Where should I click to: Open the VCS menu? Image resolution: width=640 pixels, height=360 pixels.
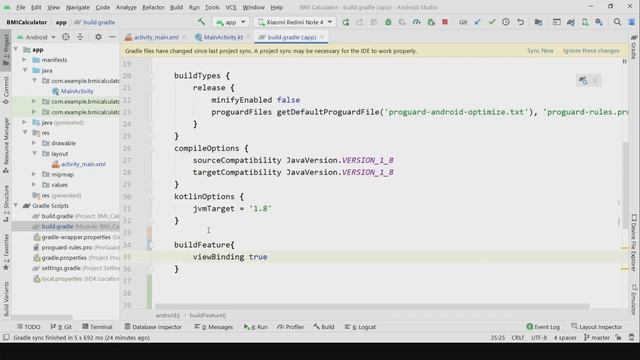(231, 7)
